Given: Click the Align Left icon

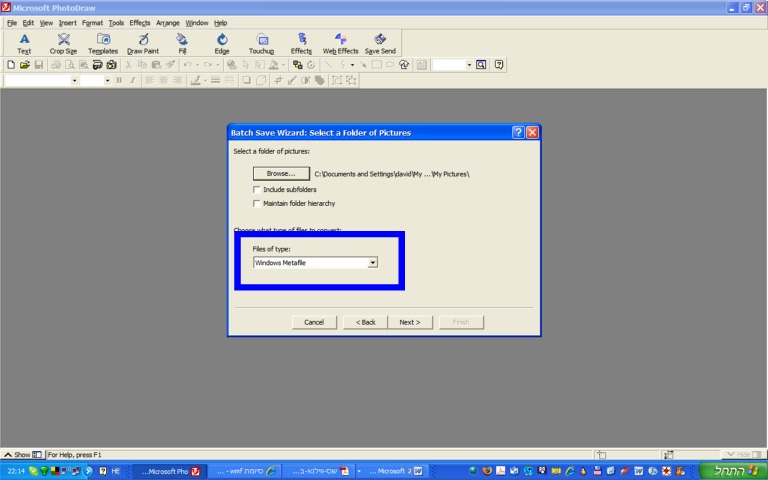Looking at the screenshot, I should point(149,80).
